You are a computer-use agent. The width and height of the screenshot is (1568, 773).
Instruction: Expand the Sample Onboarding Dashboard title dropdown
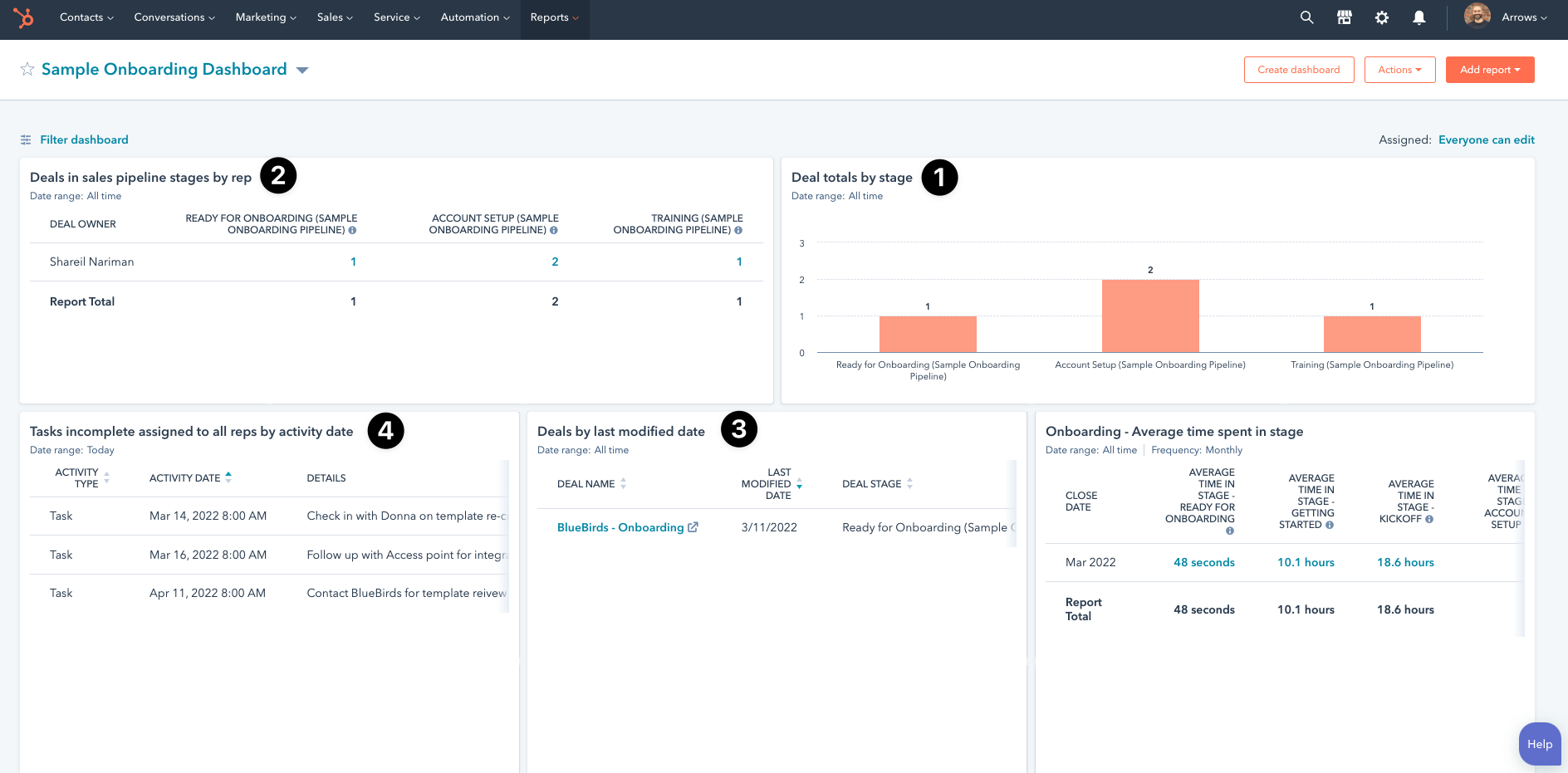click(x=302, y=70)
